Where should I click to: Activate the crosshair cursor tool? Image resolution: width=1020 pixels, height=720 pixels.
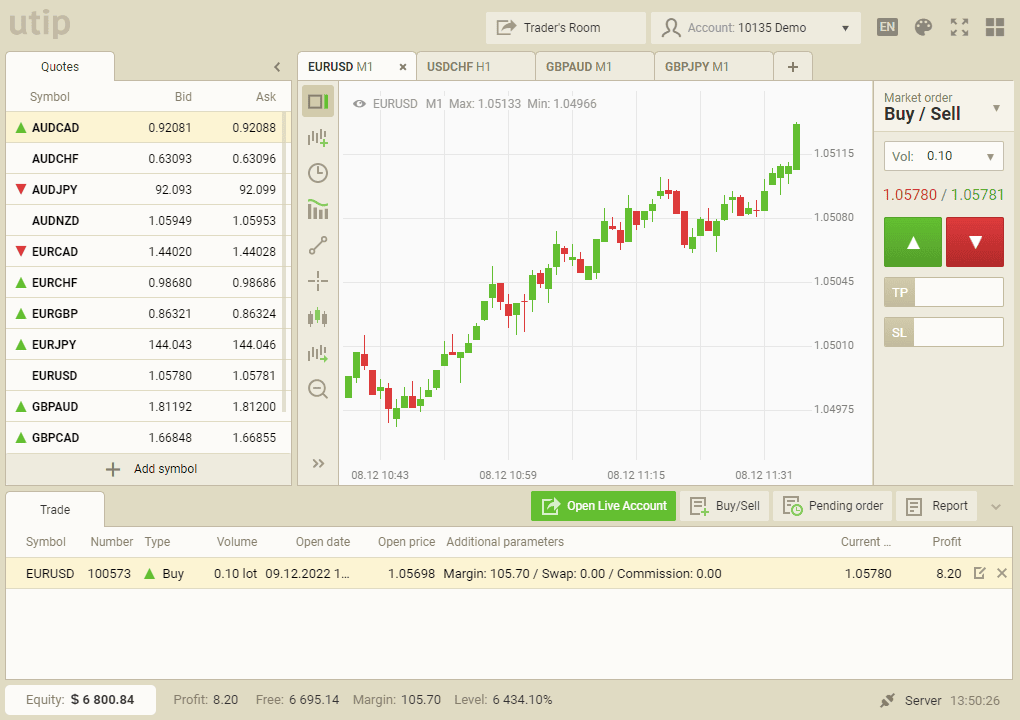(x=317, y=281)
